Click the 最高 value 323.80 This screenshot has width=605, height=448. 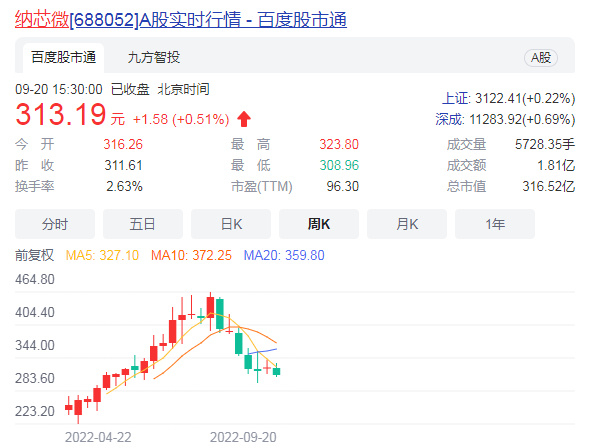pyautogui.click(x=339, y=144)
